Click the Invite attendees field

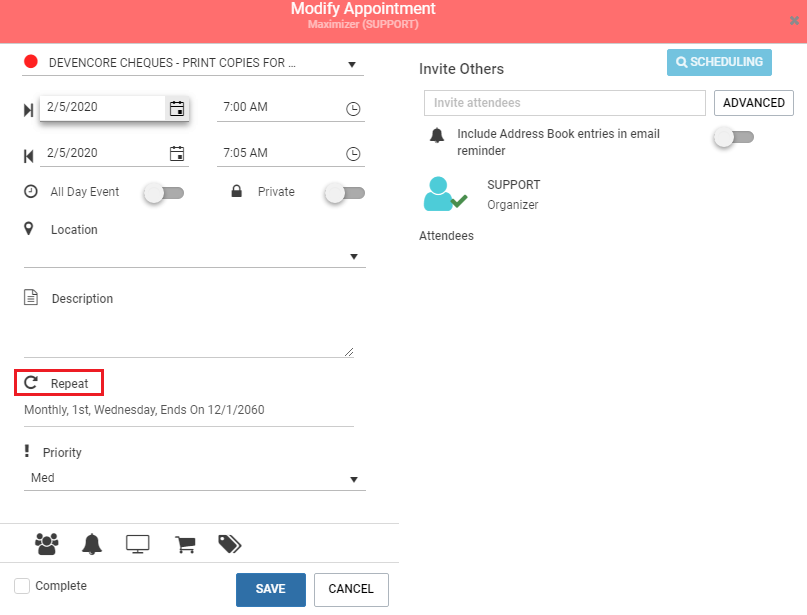[x=565, y=103]
